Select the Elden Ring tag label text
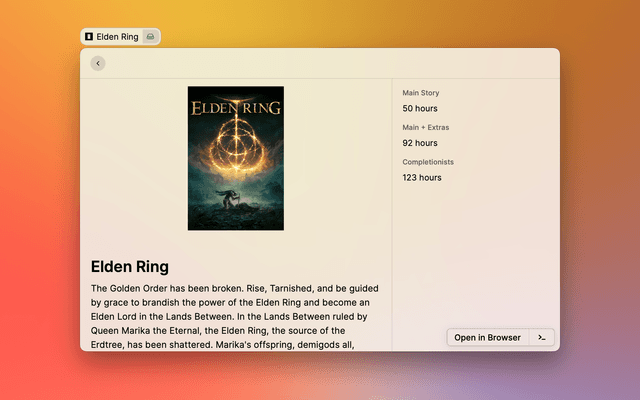Screen dimensions: 640x400 117,37
